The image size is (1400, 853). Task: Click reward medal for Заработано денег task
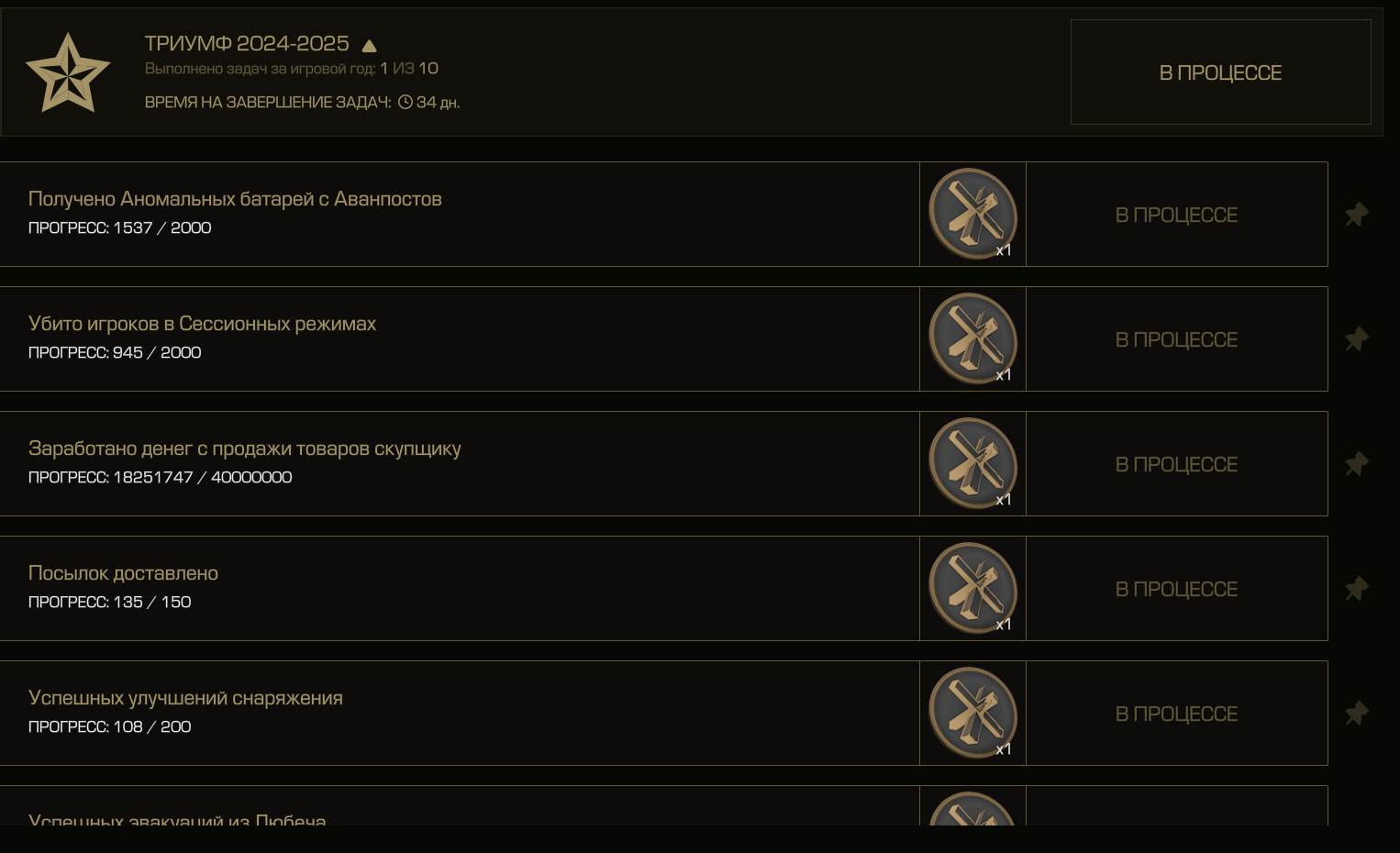click(972, 463)
